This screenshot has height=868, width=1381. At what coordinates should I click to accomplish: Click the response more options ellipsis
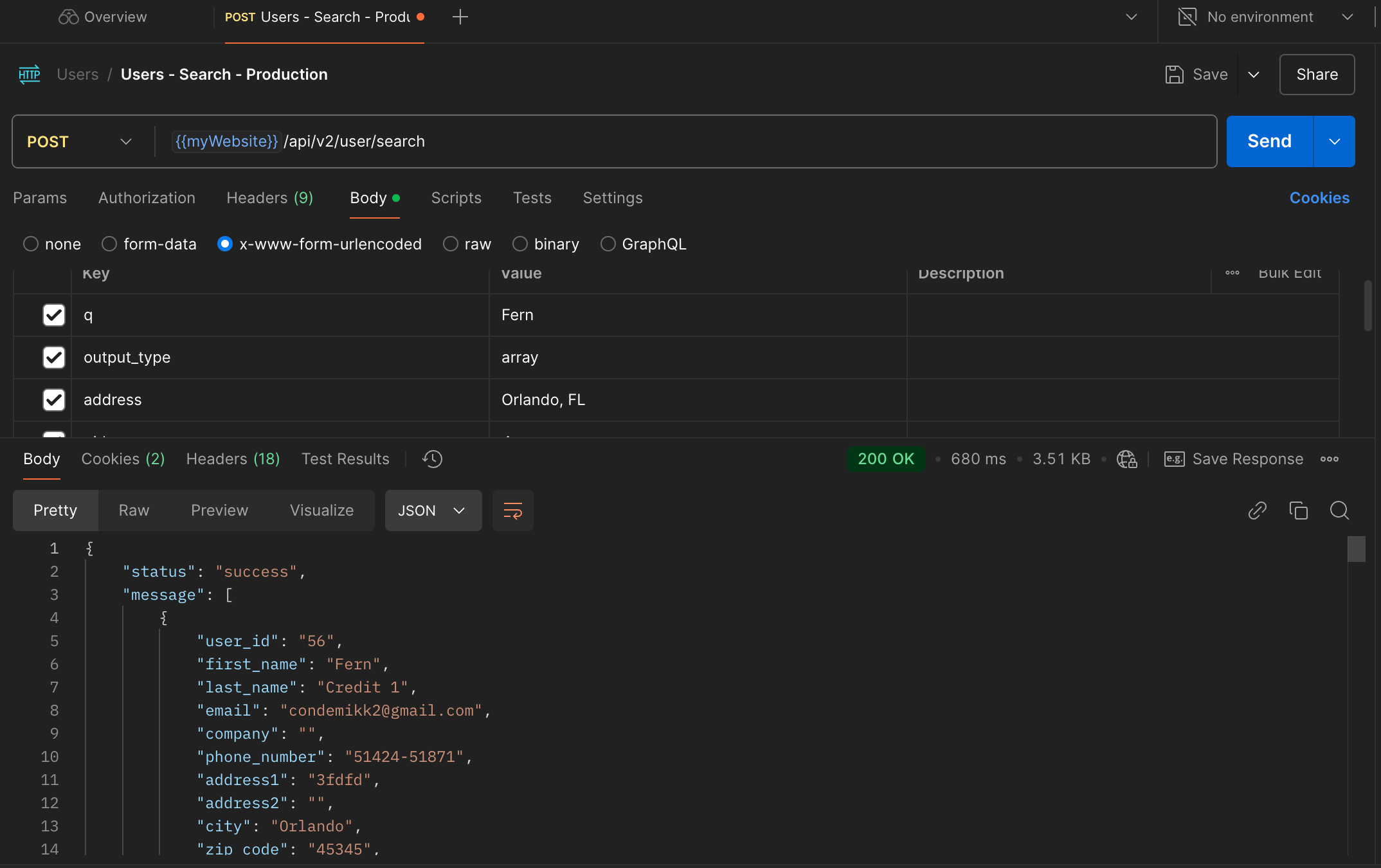[x=1329, y=459]
